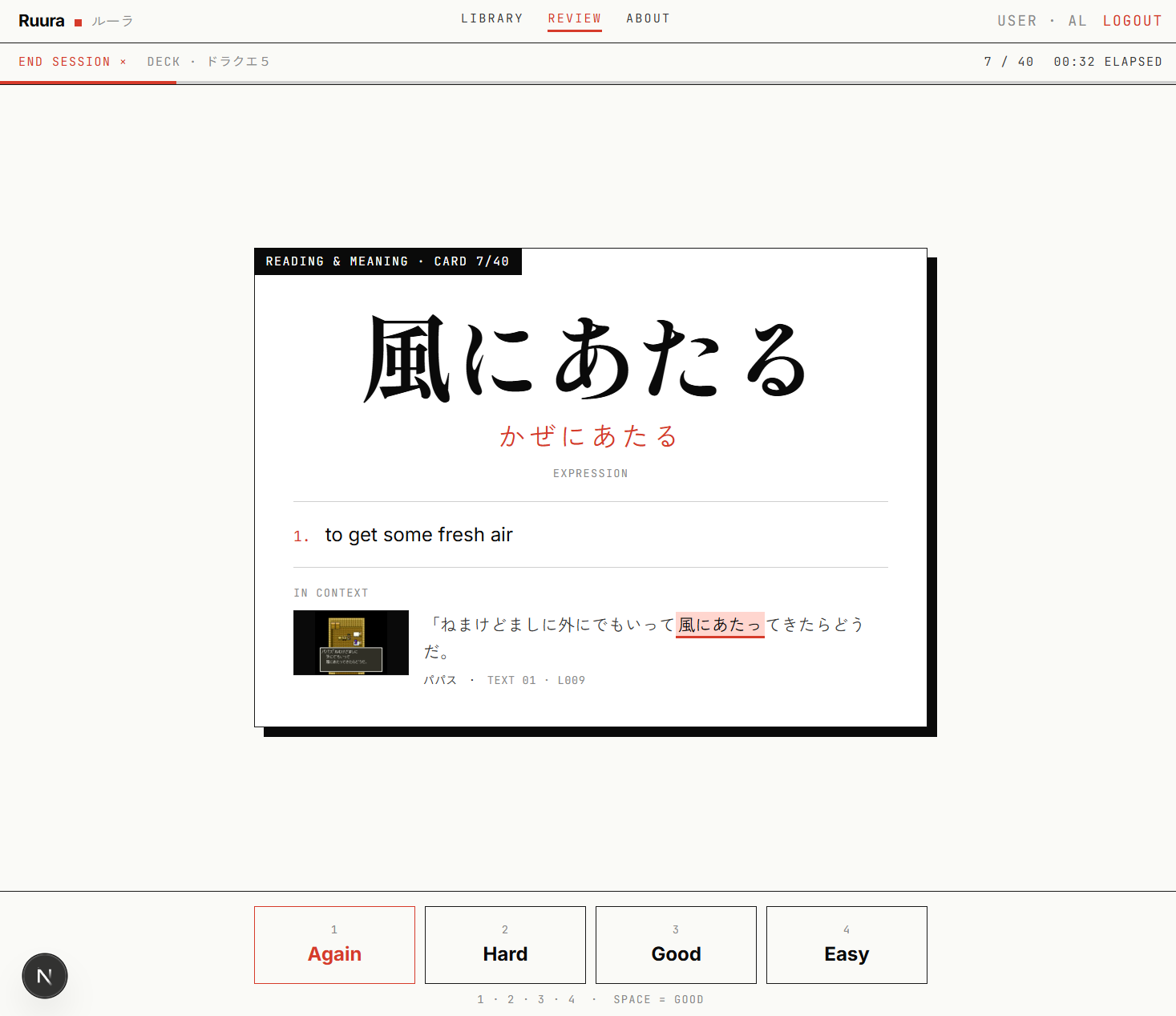The height and width of the screenshot is (1016, 1176).
Task: Rate the card Good
Action: pyautogui.click(x=676, y=945)
